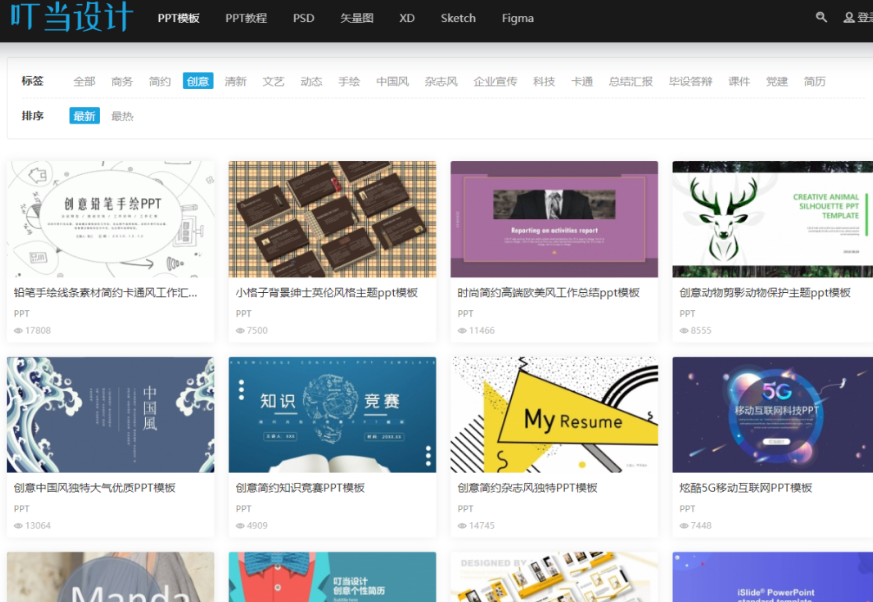Viewport: 873px width, 602px height.
Task: Choose the 全部 tag filter
Action: coord(84,81)
